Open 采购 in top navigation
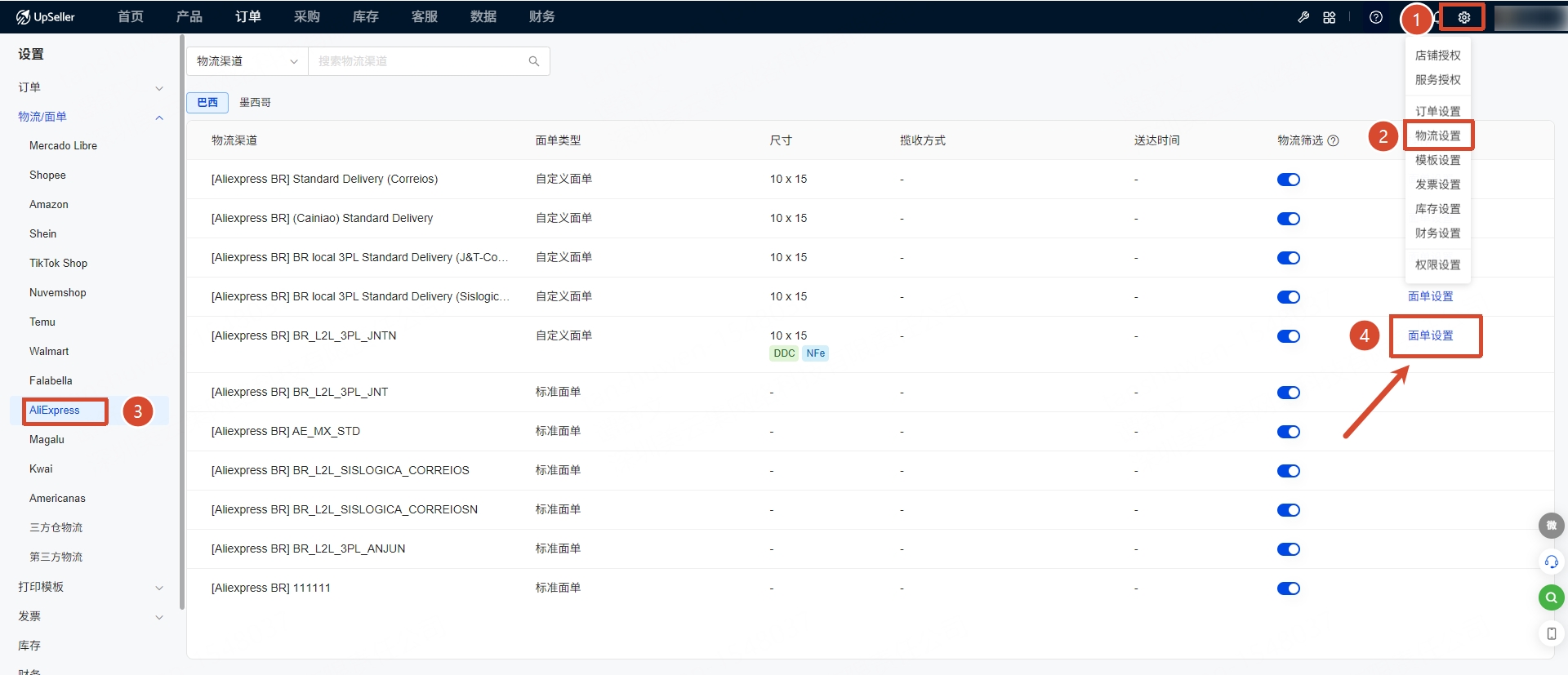Screen dimensions: 1568x675 (x=307, y=17)
